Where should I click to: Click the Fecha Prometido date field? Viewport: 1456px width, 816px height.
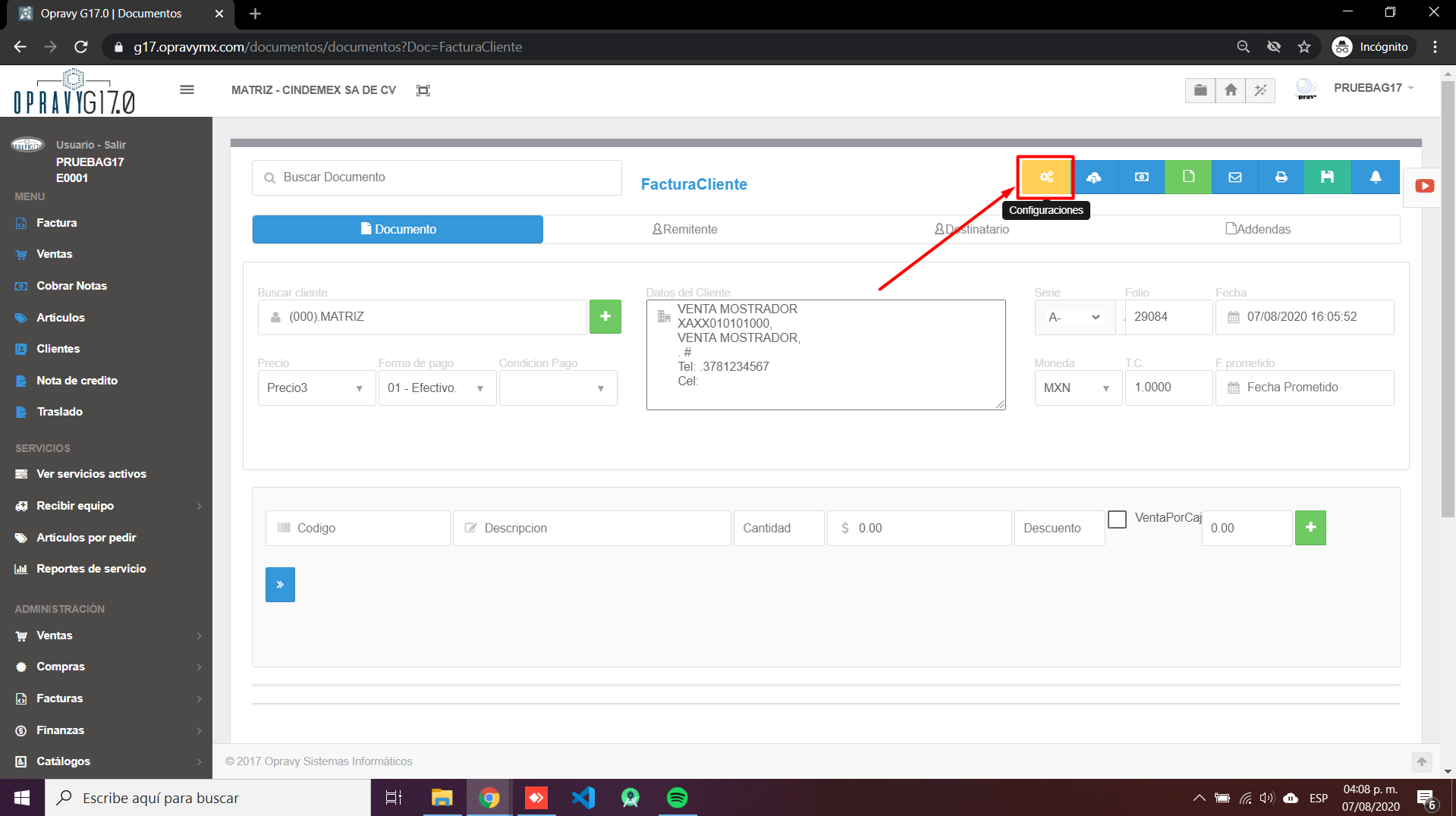click(1305, 388)
